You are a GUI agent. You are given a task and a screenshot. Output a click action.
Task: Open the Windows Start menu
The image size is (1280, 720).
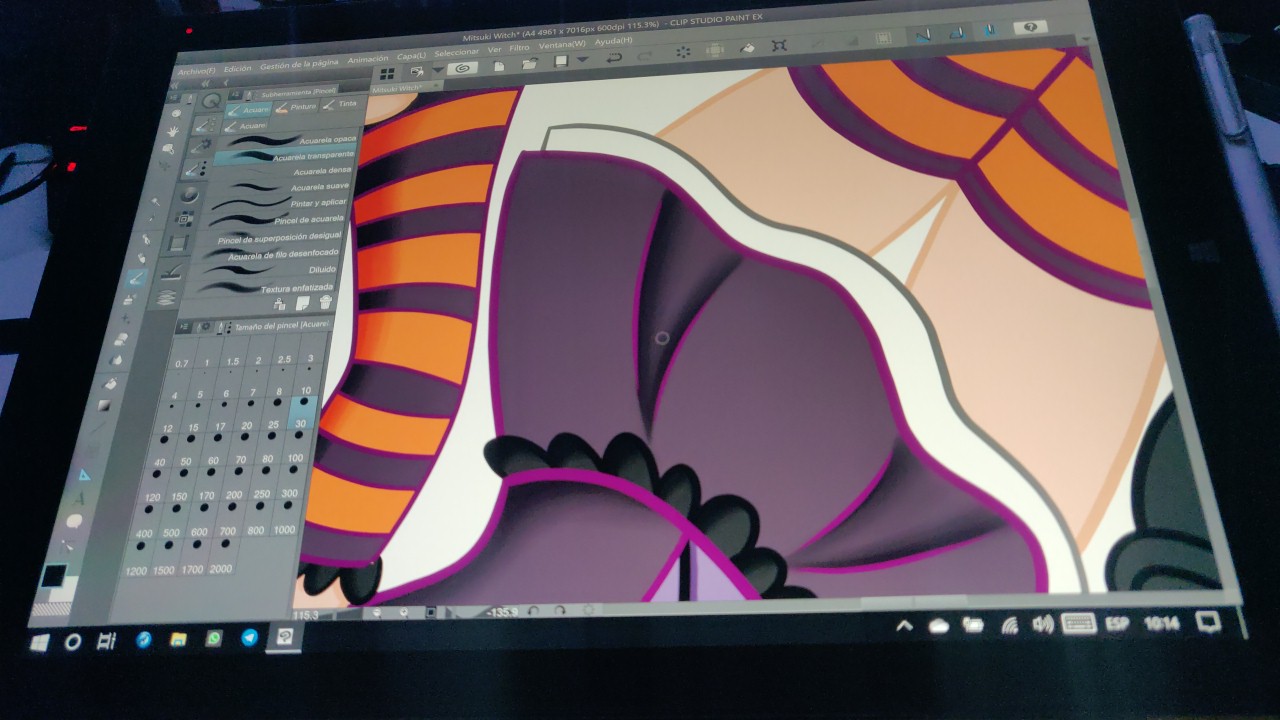40,642
